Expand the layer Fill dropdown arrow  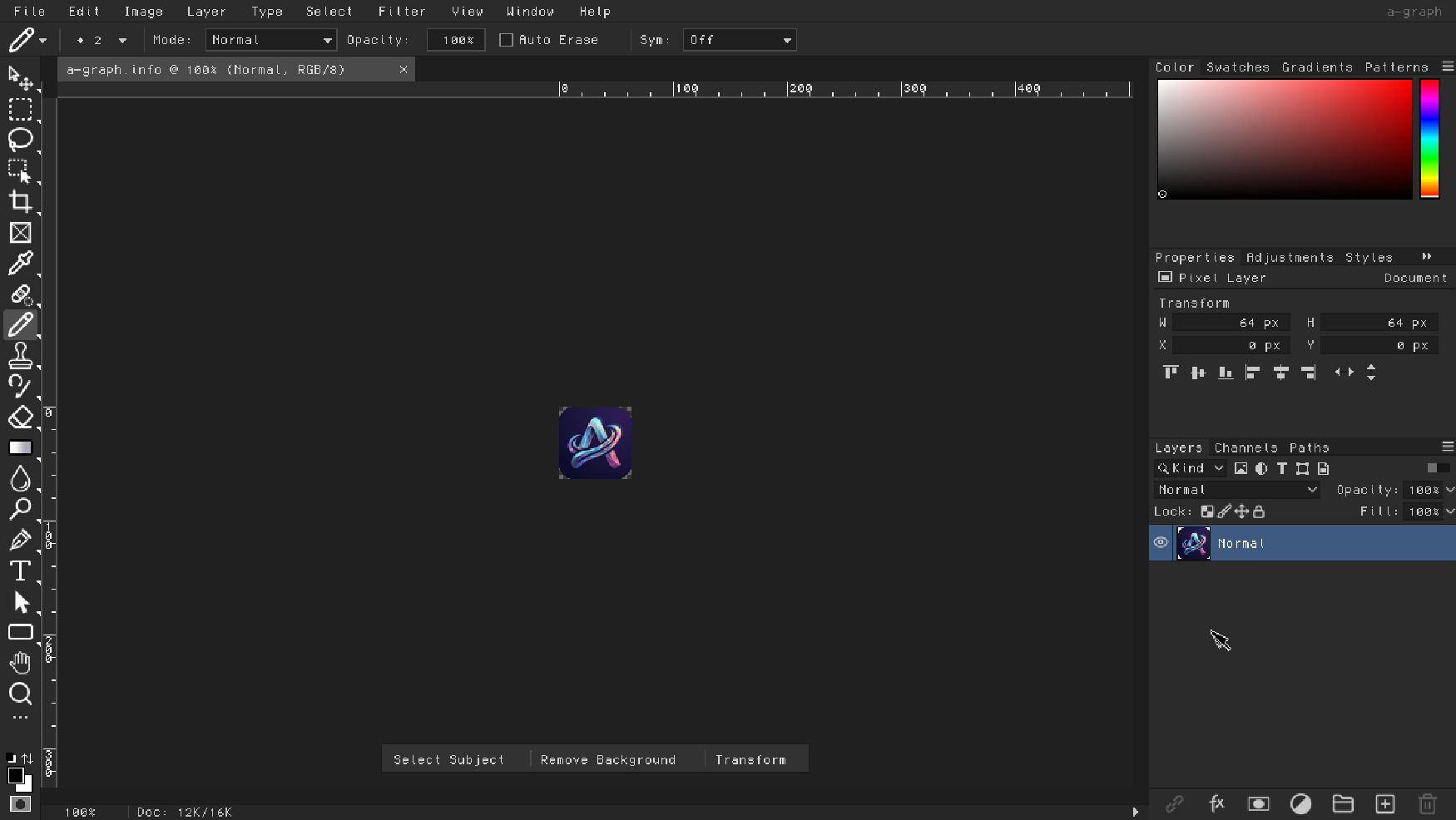(1450, 511)
